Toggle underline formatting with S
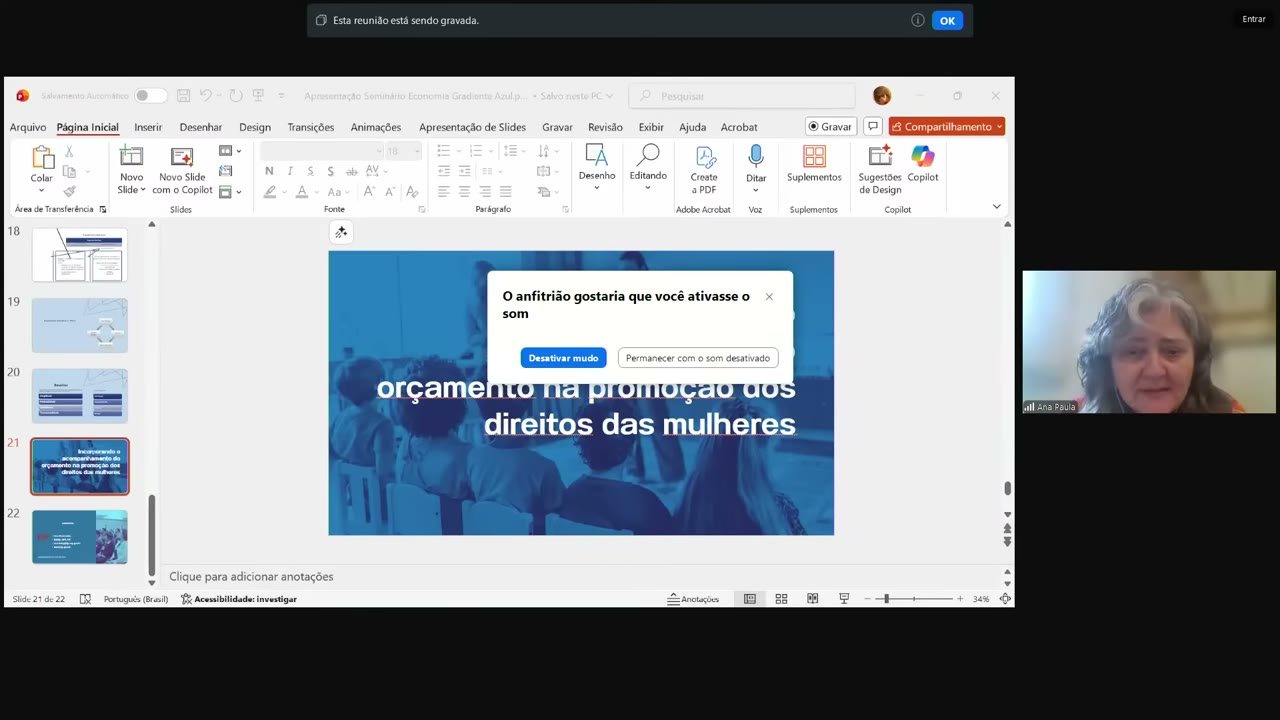This screenshot has width=1280, height=720. (310, 171)
